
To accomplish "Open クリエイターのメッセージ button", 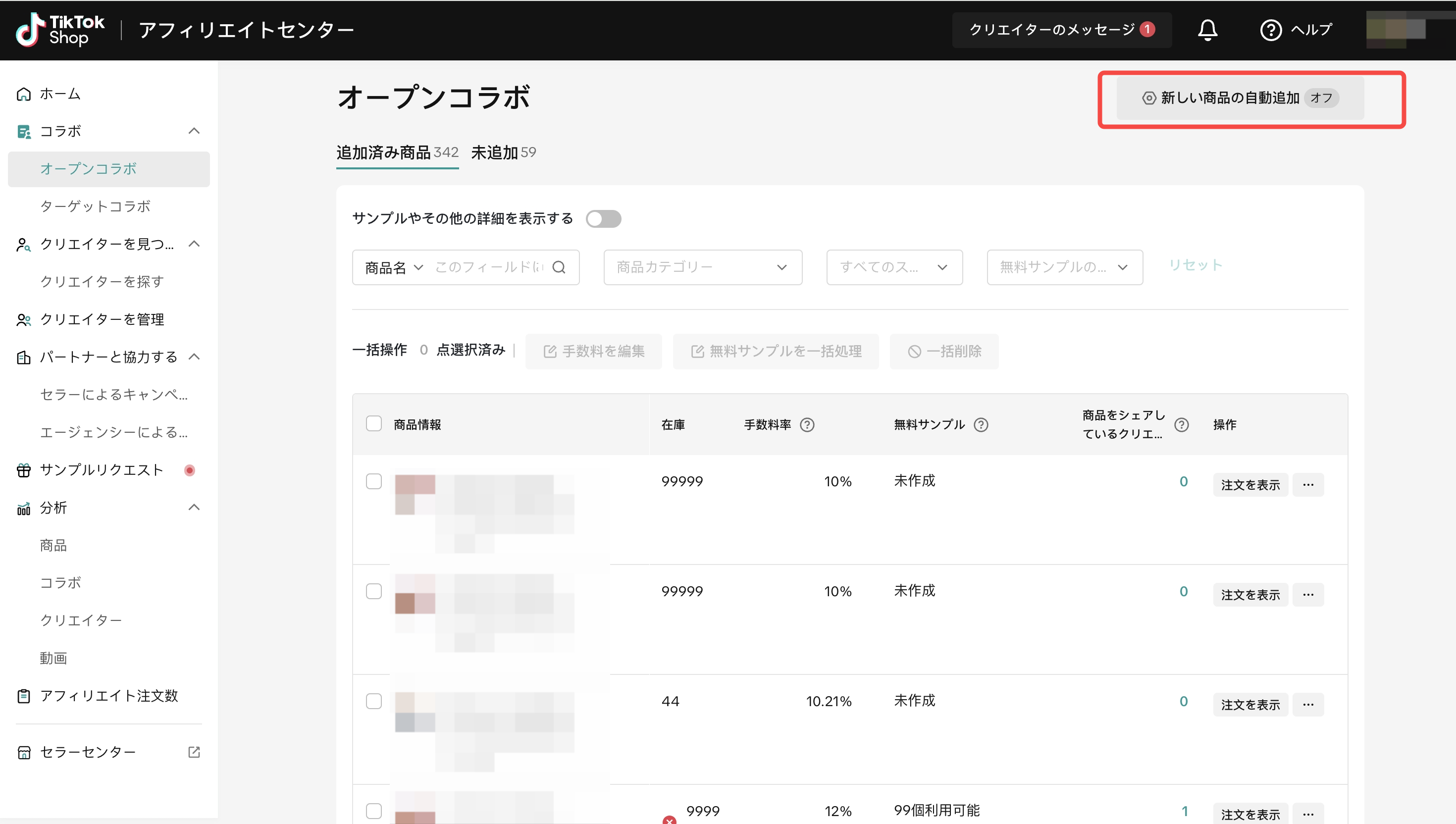I will pos(1062,29).
